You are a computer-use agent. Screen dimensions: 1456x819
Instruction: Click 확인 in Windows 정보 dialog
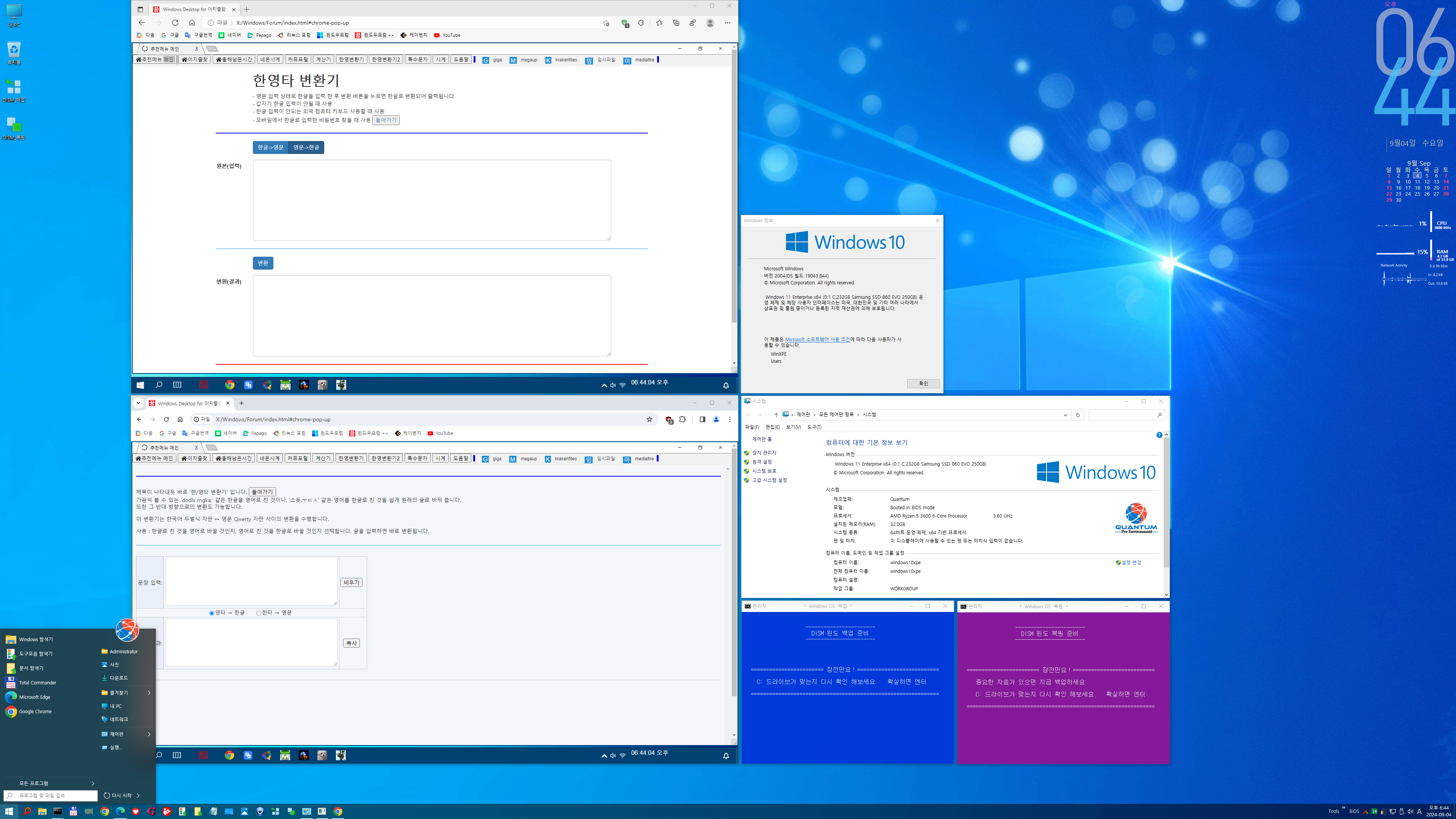[923, 383]
